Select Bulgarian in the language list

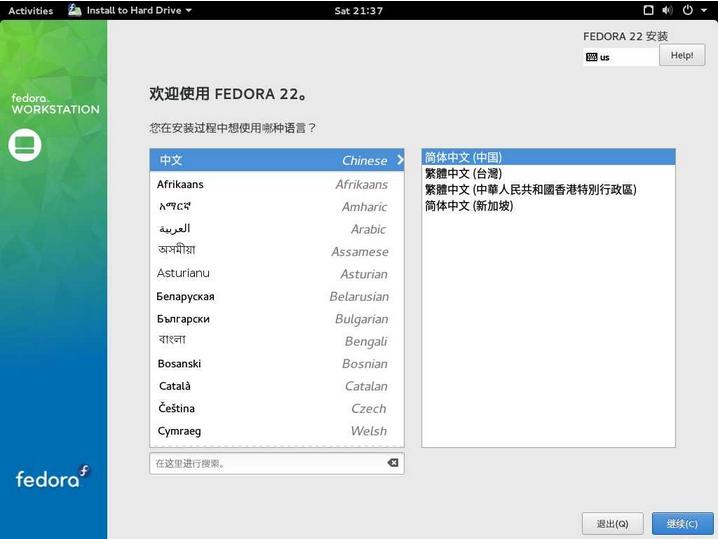click(277, 319)
